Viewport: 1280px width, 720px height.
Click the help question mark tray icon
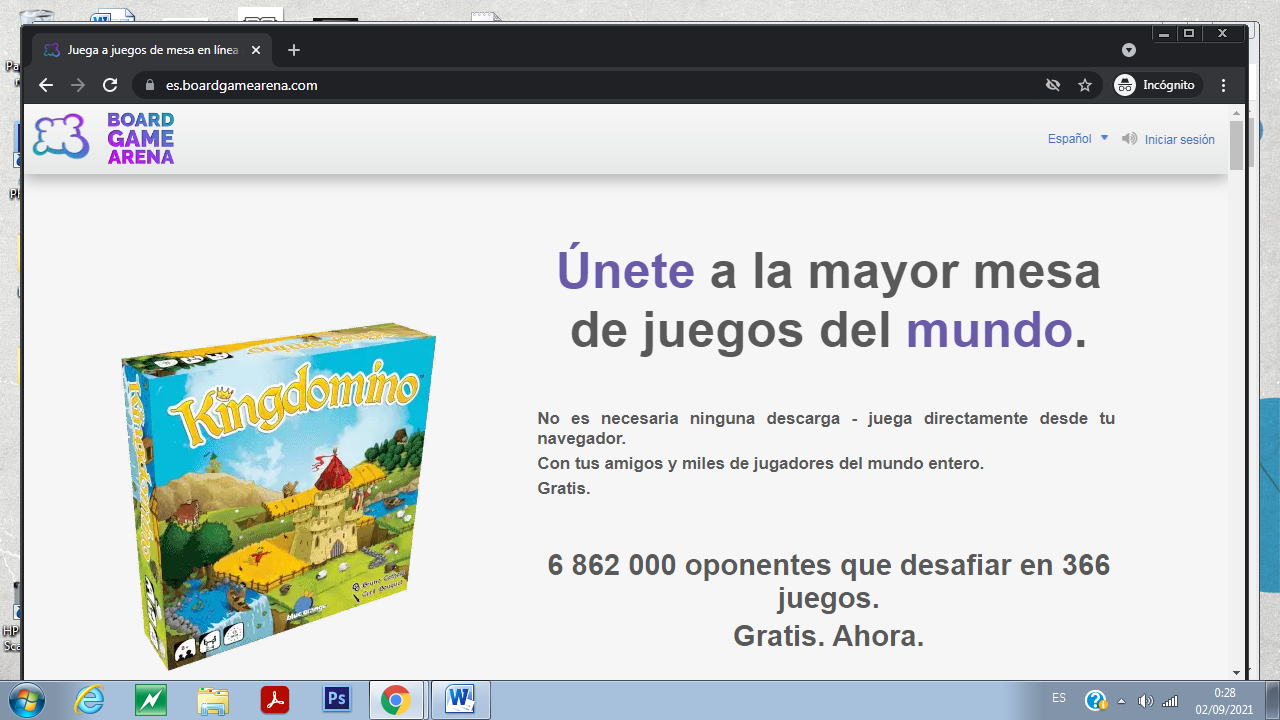[x=1095, y=700]
